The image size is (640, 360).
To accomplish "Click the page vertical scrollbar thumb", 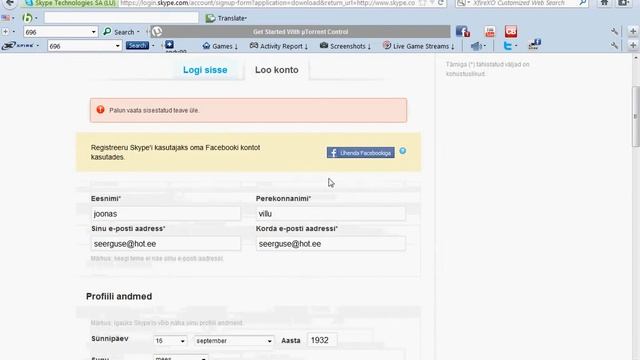I will point(636,116).
